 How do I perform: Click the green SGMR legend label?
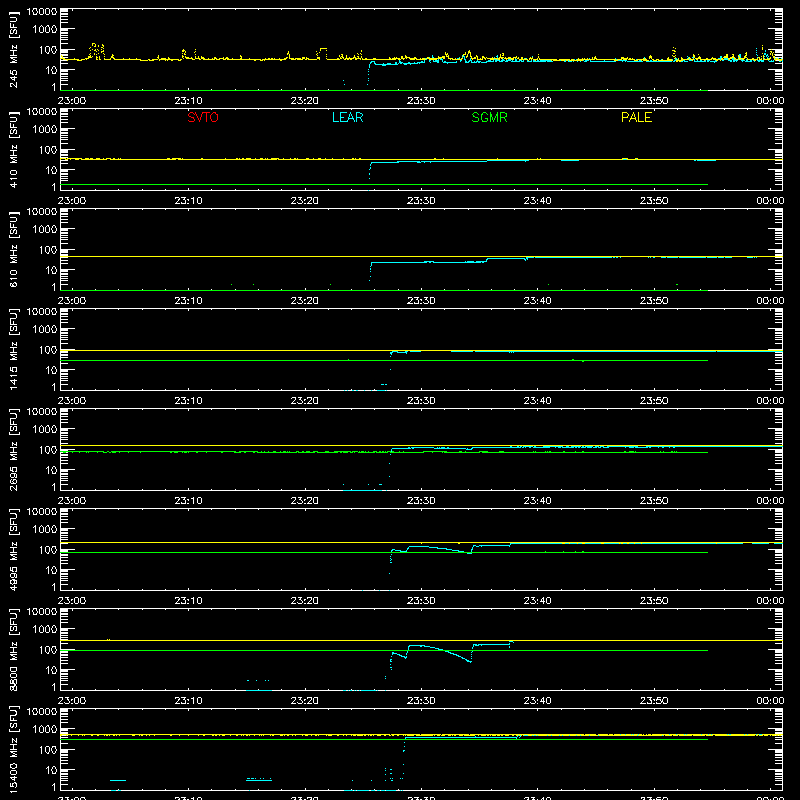(489, 117)
